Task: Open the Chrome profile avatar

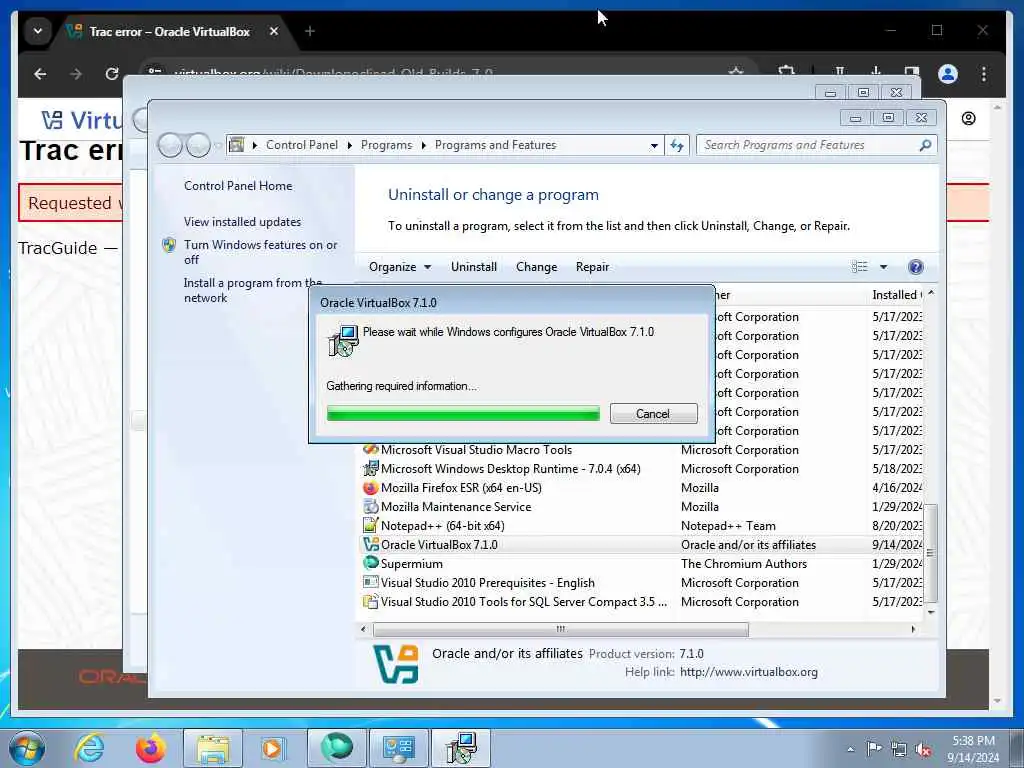Action: pos(948,74)
